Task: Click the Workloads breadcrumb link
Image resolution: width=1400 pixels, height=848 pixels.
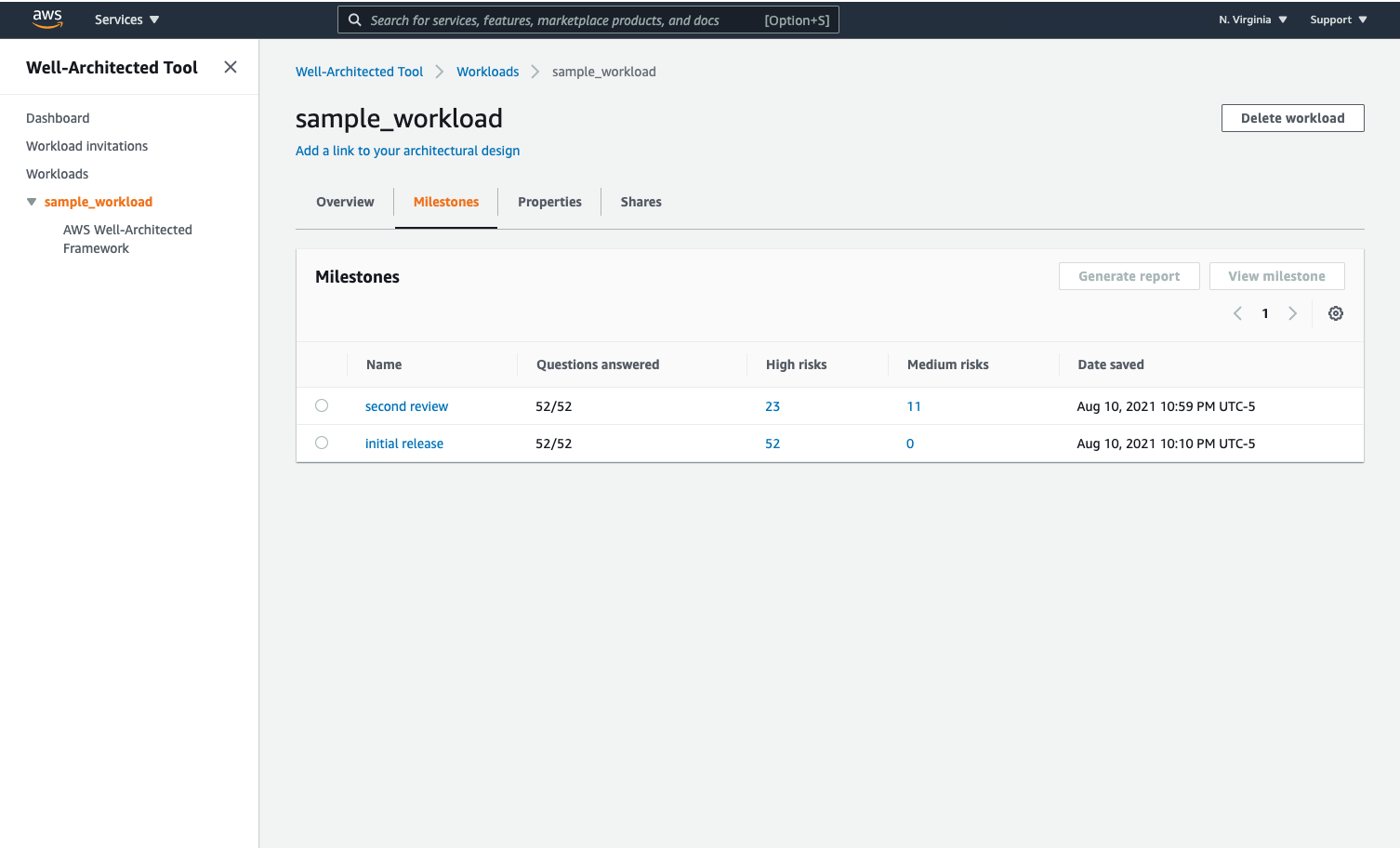Action: [487, 72]
